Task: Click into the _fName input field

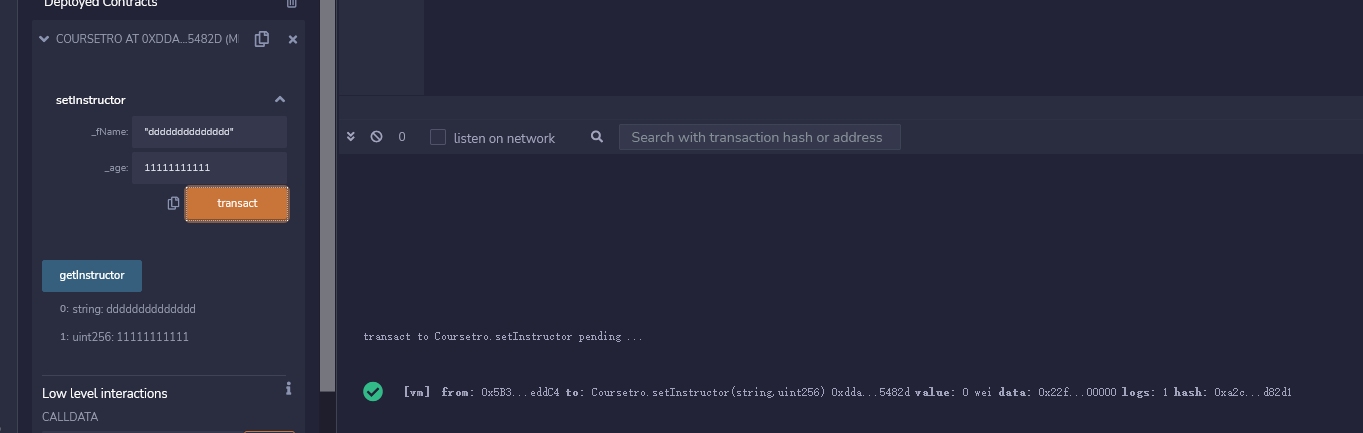Action: pos(209,132)
